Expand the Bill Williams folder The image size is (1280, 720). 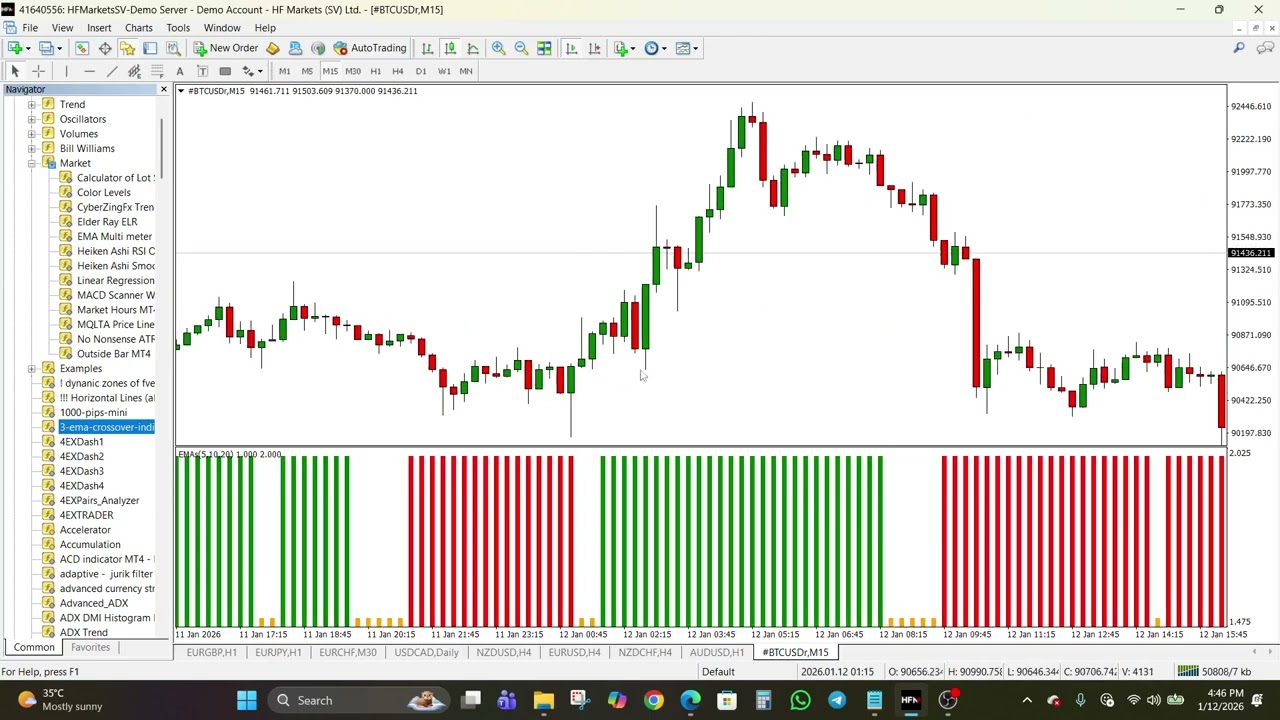point(32,148)
